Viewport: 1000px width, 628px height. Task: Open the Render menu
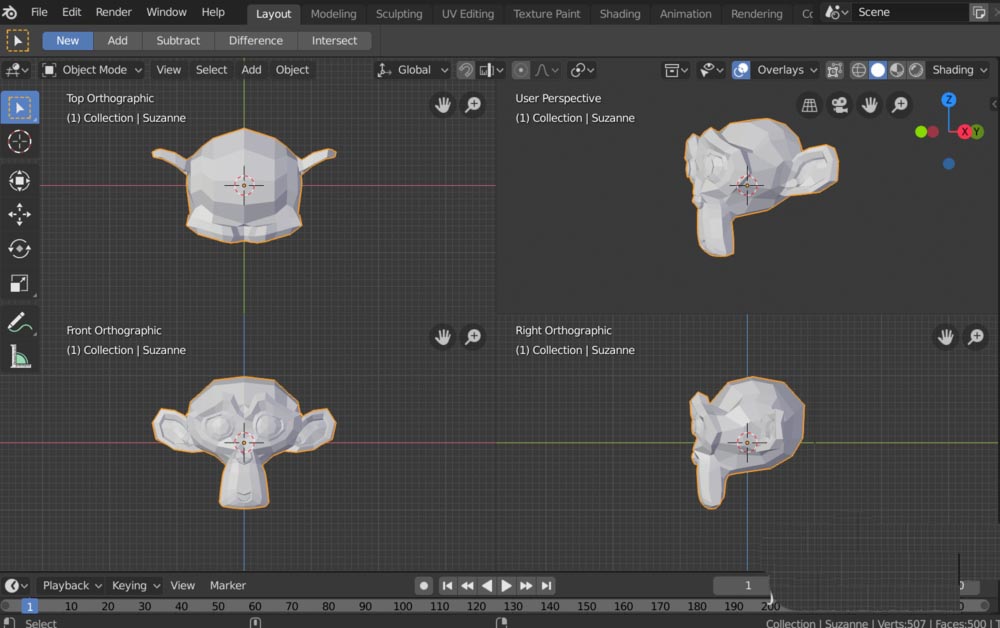[x=113, y=11]
